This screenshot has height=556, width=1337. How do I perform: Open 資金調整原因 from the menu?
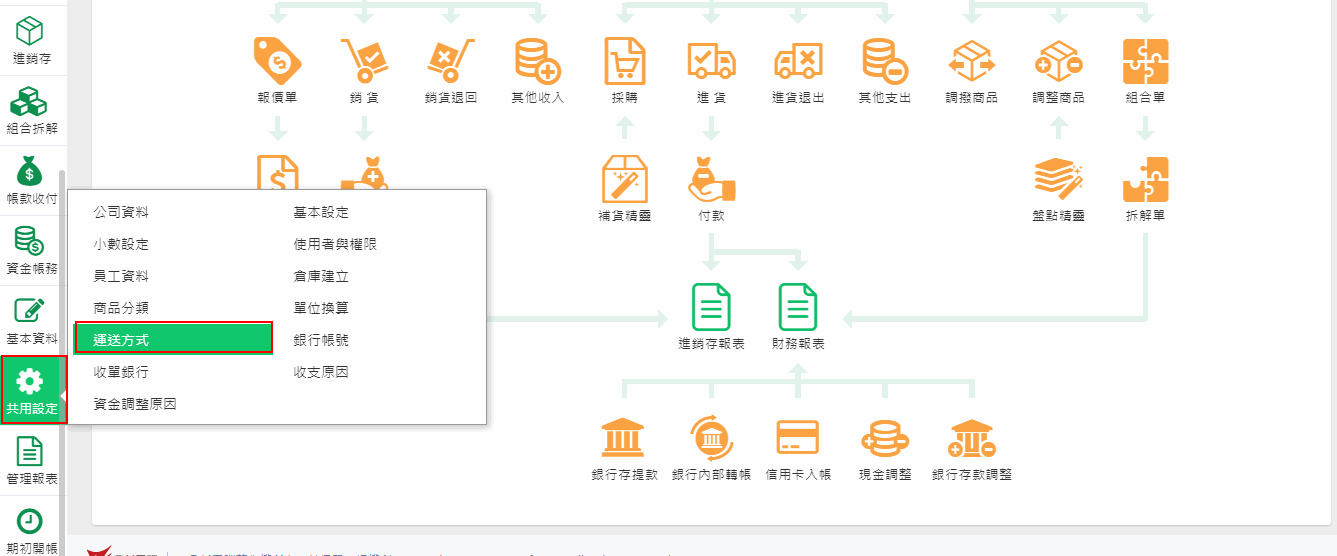pyautogui.click(x=135, y=404)
